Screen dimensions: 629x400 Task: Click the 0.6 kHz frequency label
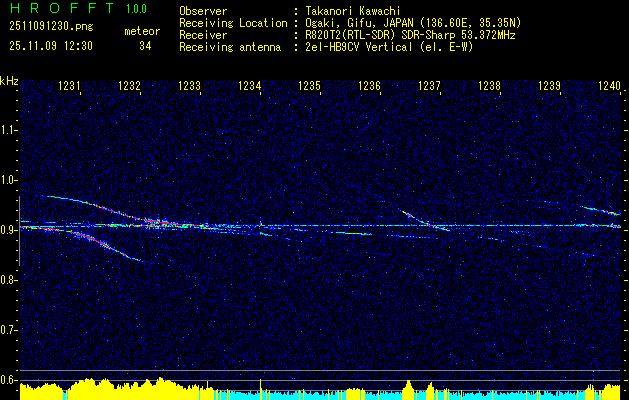[x=8, y=380]
